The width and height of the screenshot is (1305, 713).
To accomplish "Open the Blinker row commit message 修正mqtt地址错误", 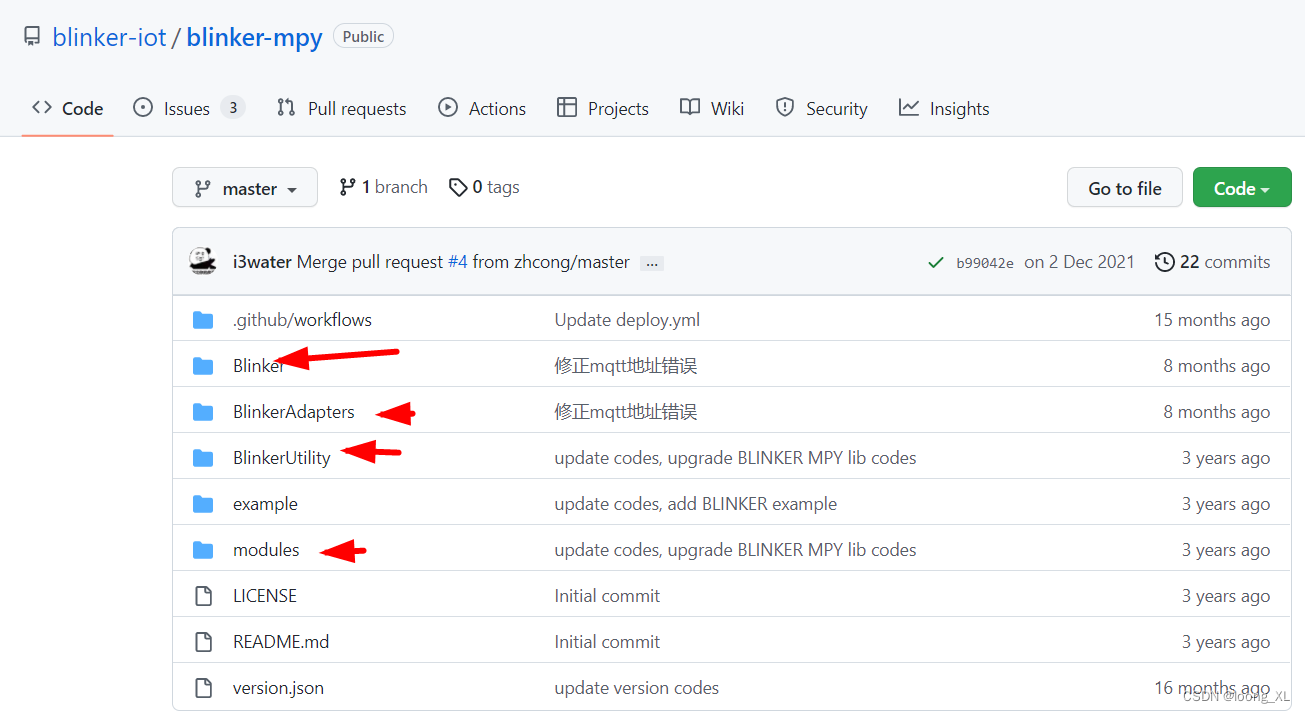I will (x=626, y=366).
